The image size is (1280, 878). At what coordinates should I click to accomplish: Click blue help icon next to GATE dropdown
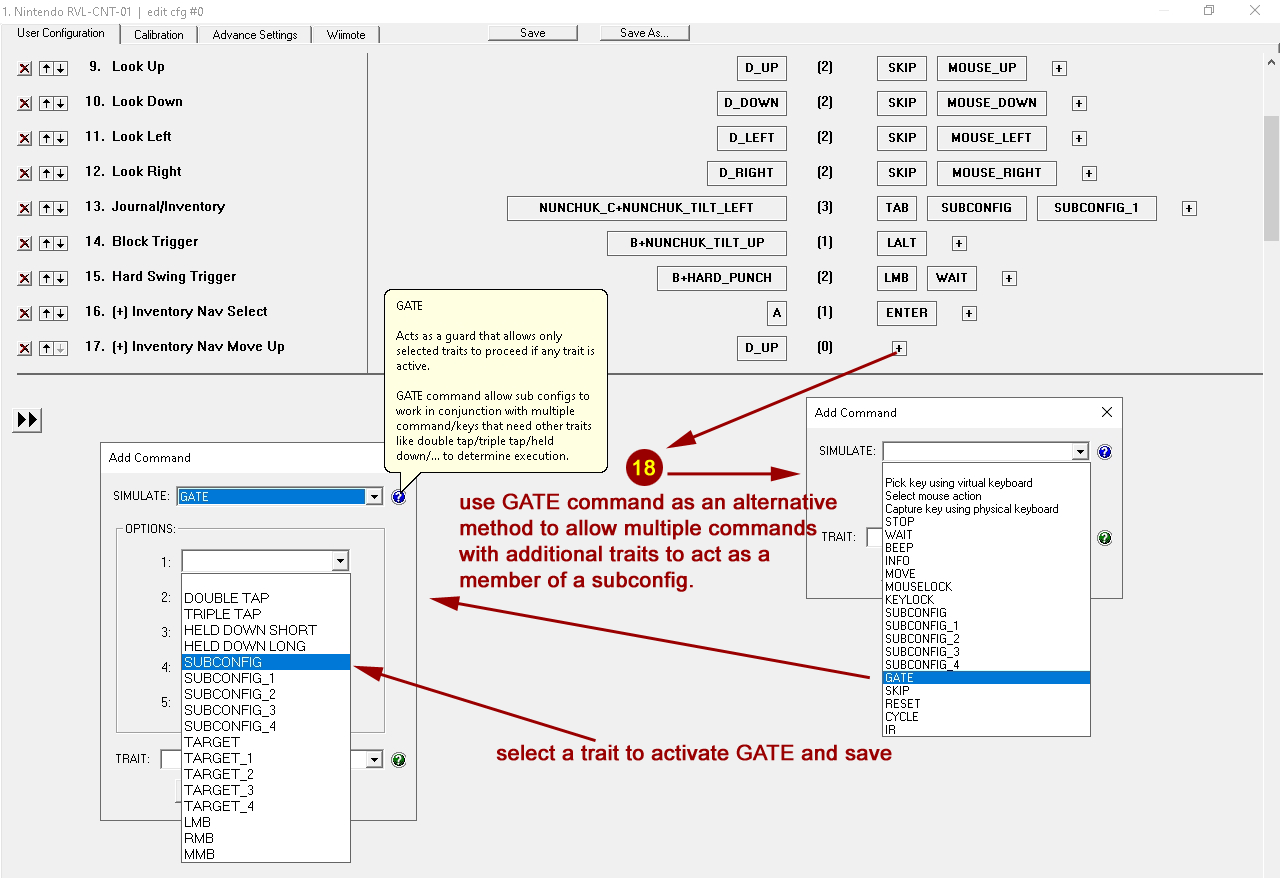pyautogui.click(x=399, y=497)
